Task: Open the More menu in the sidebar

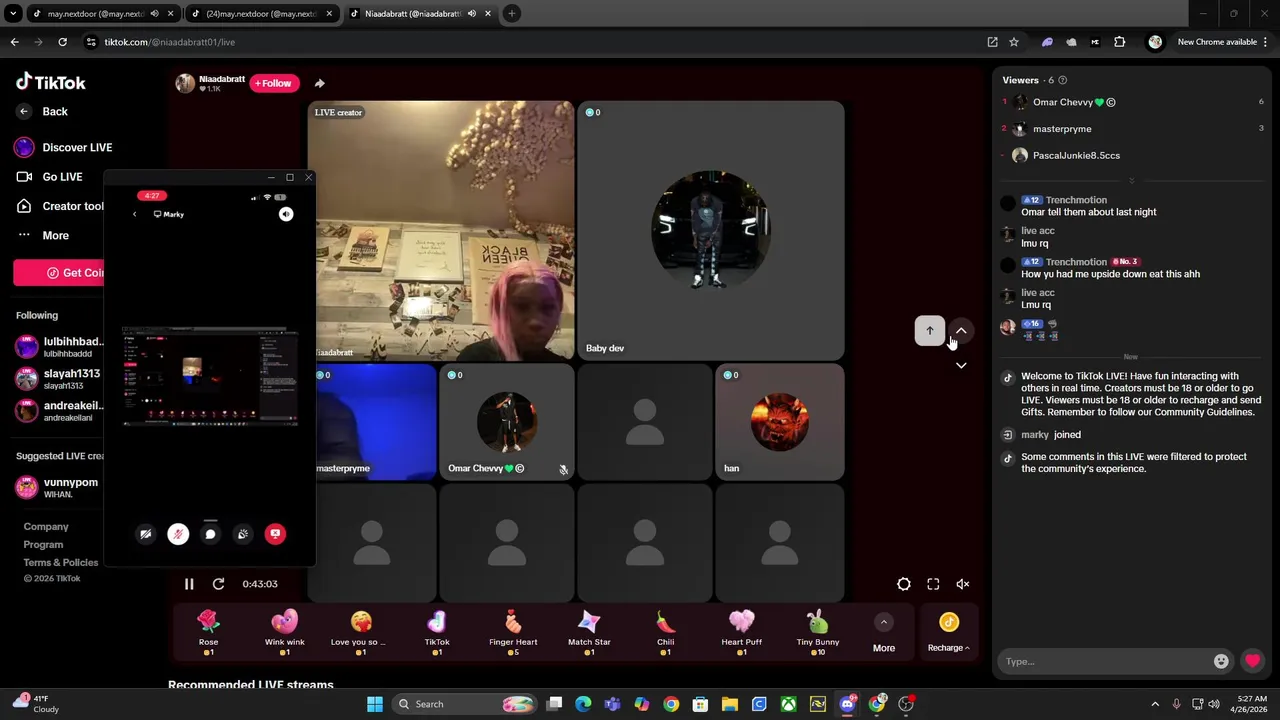Action: click(43, 236)
